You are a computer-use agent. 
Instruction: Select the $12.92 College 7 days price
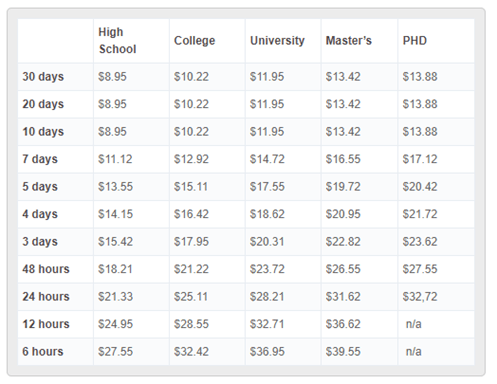point(191,159)
